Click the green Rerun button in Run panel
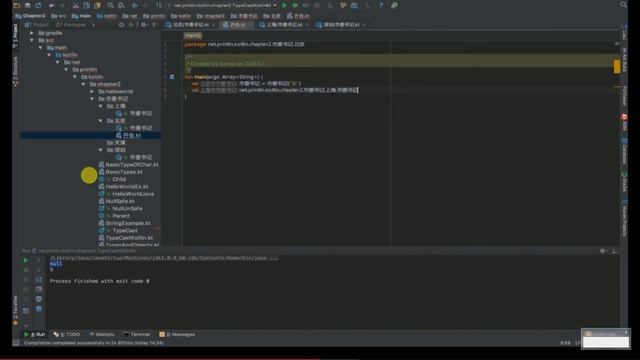 pos(25,260)
